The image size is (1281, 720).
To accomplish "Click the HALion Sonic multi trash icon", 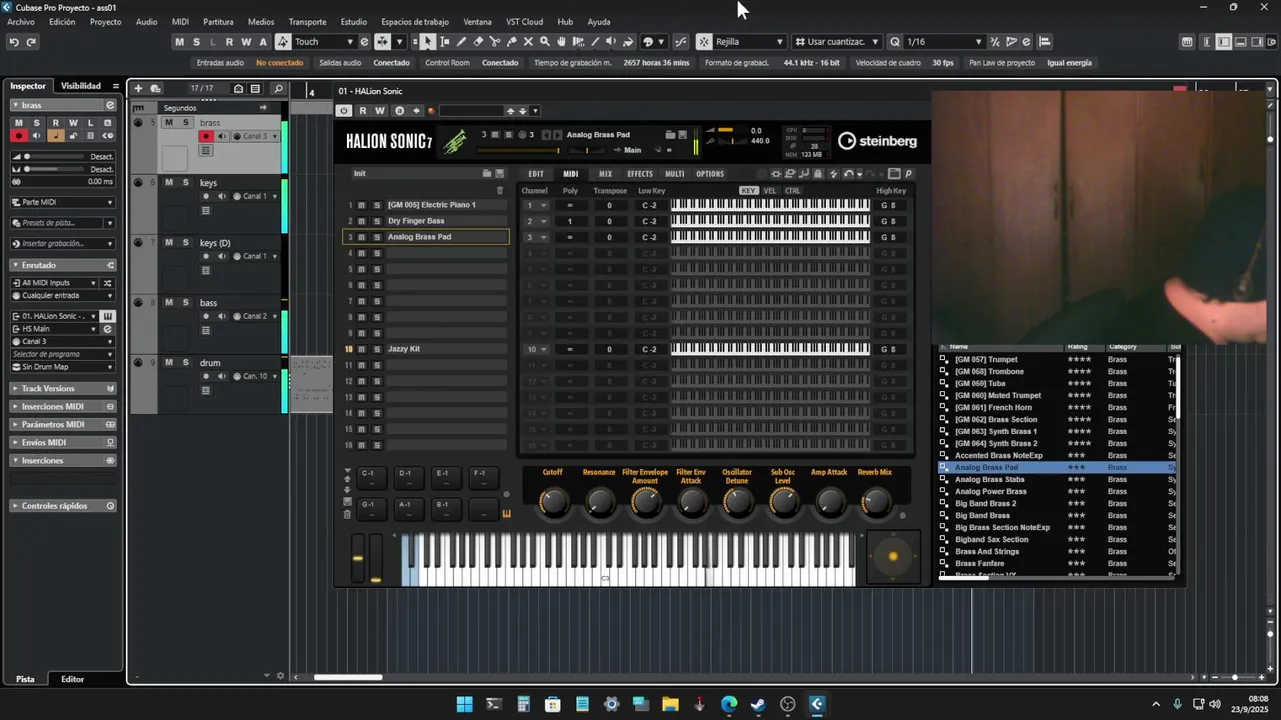I will pyautogui.click(x=500, y=190).
